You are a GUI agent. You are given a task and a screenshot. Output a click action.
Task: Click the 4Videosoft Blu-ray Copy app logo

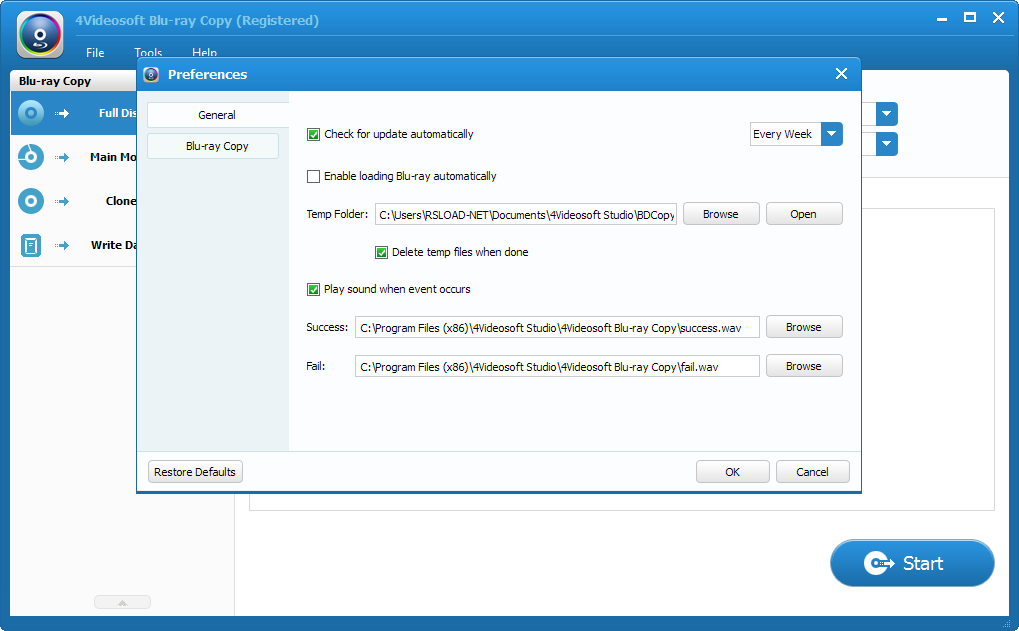tap(40, 34)
